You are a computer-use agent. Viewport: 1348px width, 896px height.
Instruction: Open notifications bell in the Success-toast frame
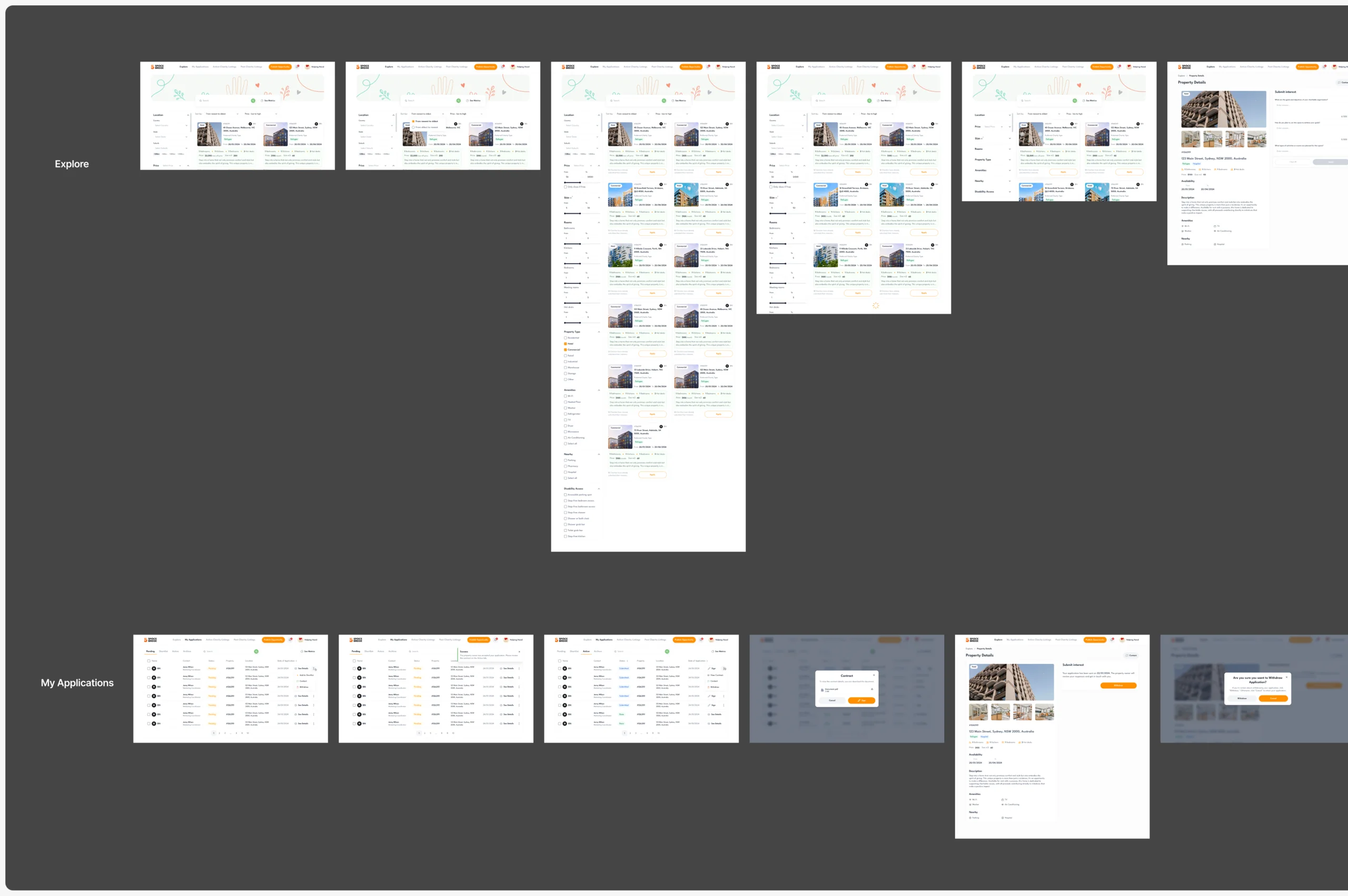[496, 640]
